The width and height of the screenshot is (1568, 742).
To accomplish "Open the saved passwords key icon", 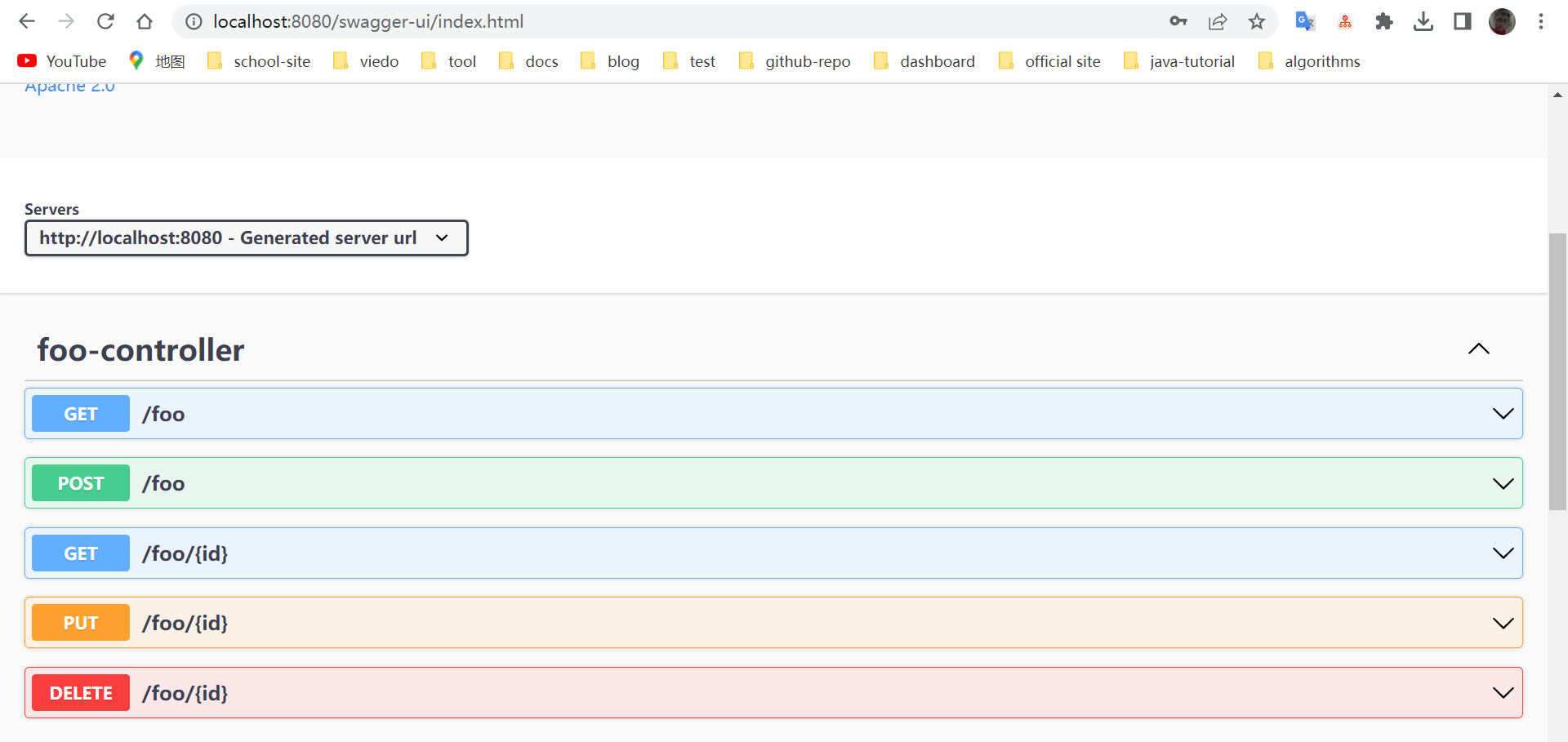I will pos(1178,21).
